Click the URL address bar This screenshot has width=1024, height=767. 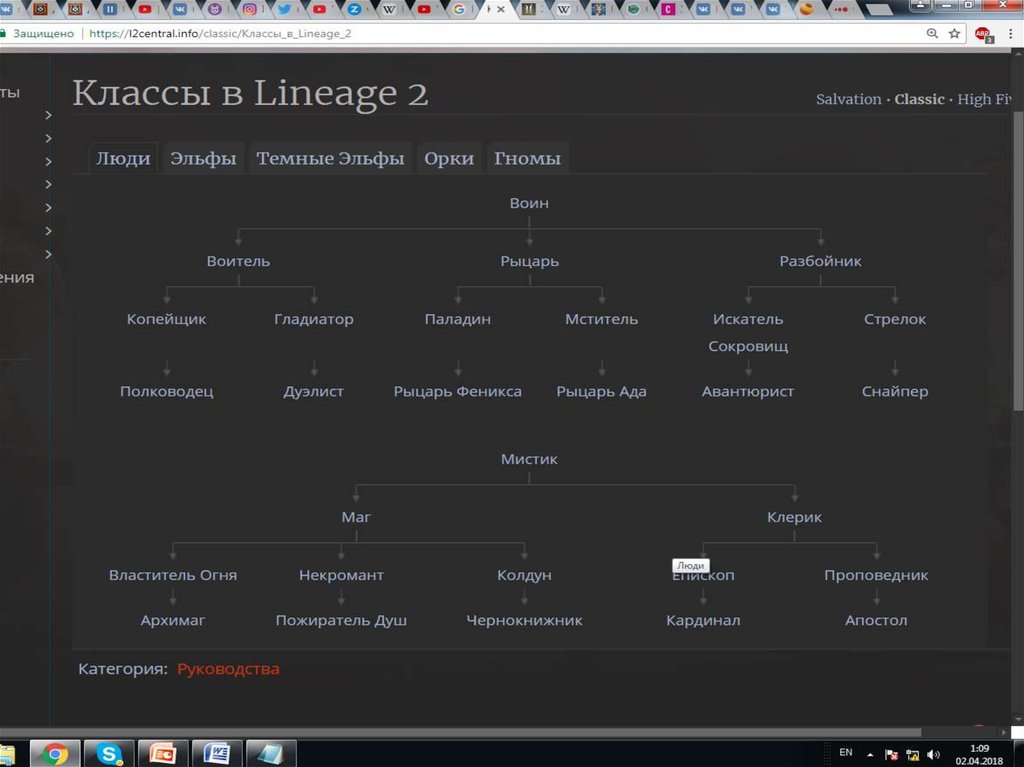(500, 33)
